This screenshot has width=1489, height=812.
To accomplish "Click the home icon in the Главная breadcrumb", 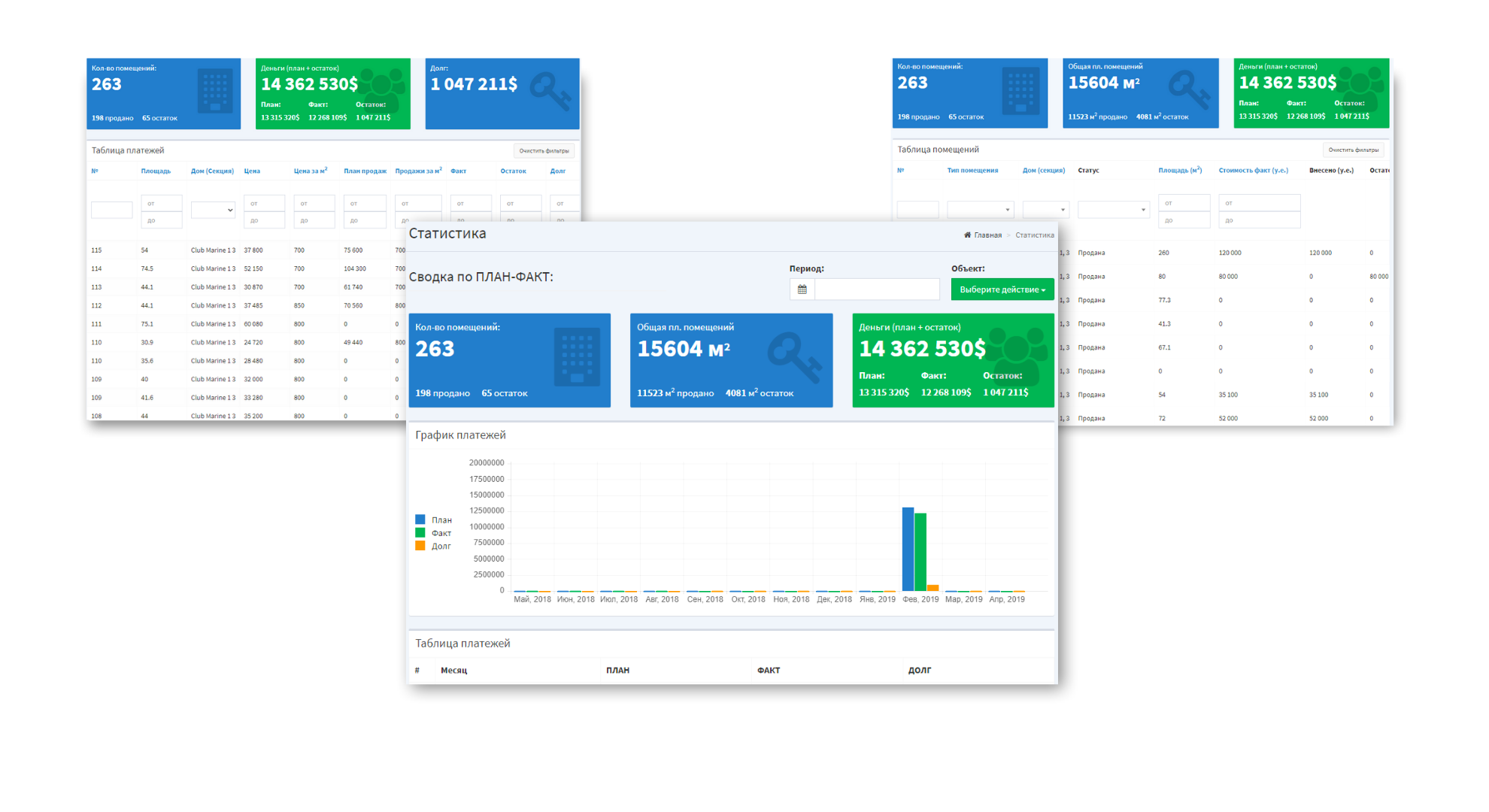I will [967, 235].
